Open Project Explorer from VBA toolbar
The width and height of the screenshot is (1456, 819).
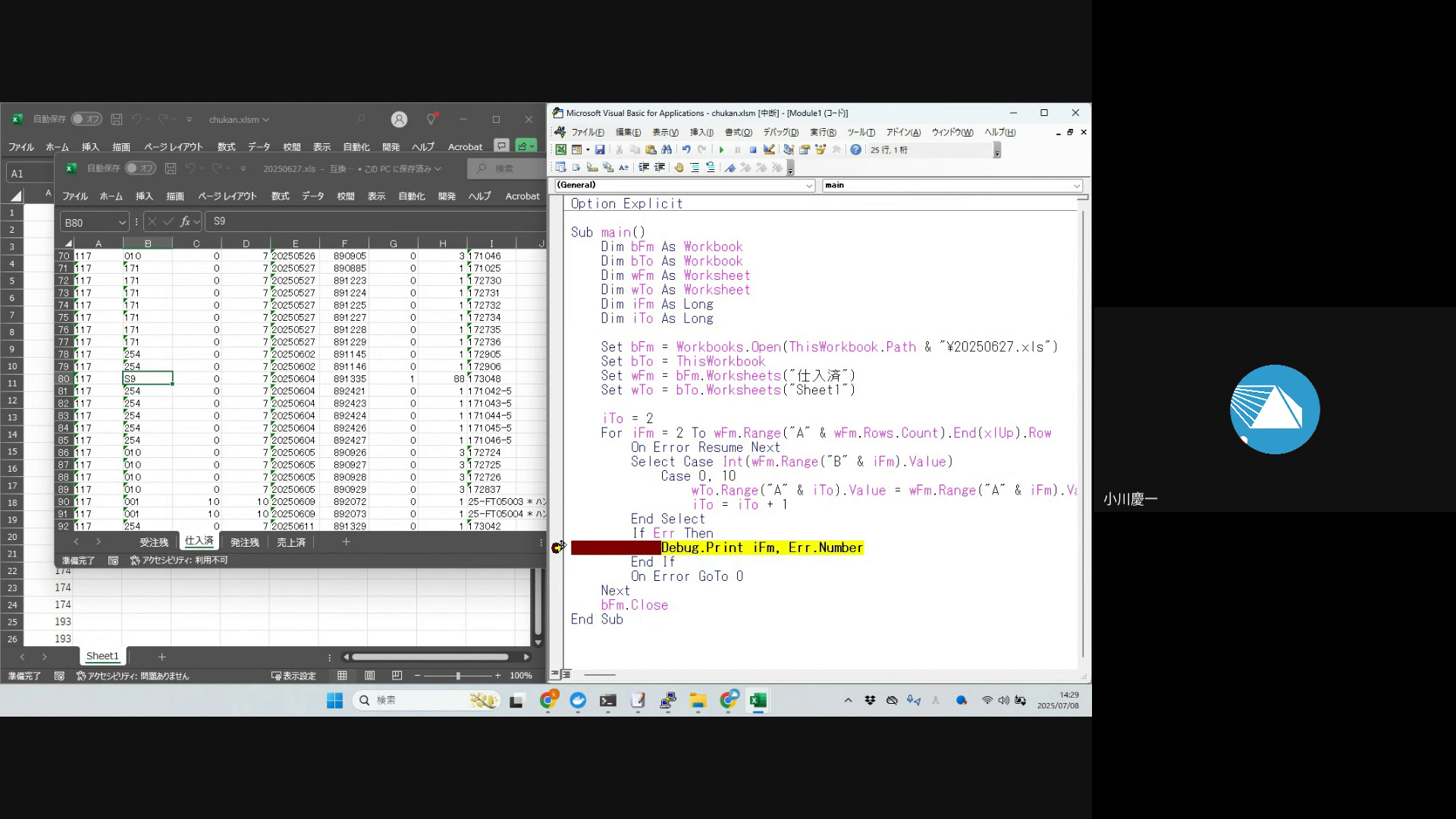(789, 150)
